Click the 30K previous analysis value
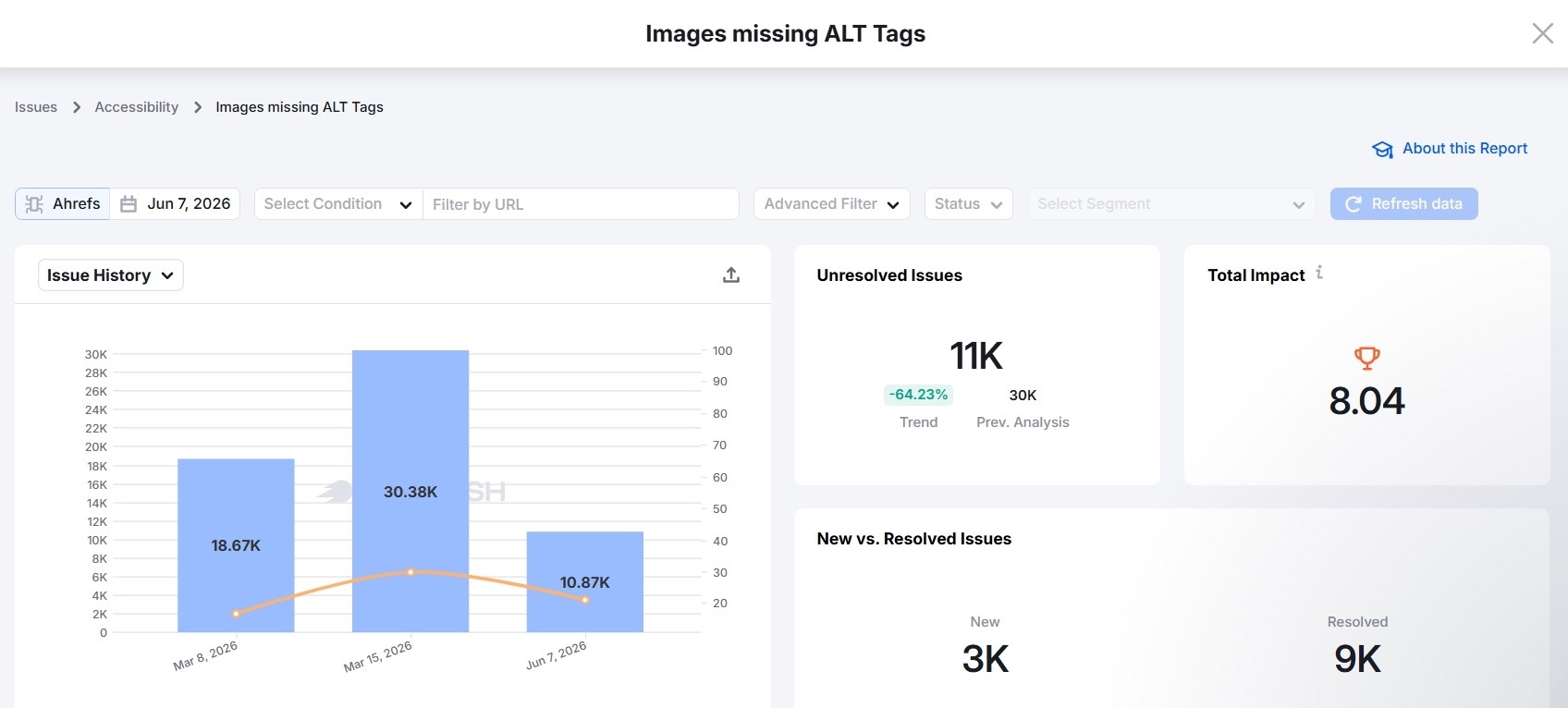The width and height of the screenshot is (1568, 708). (x=1023, y=396)
